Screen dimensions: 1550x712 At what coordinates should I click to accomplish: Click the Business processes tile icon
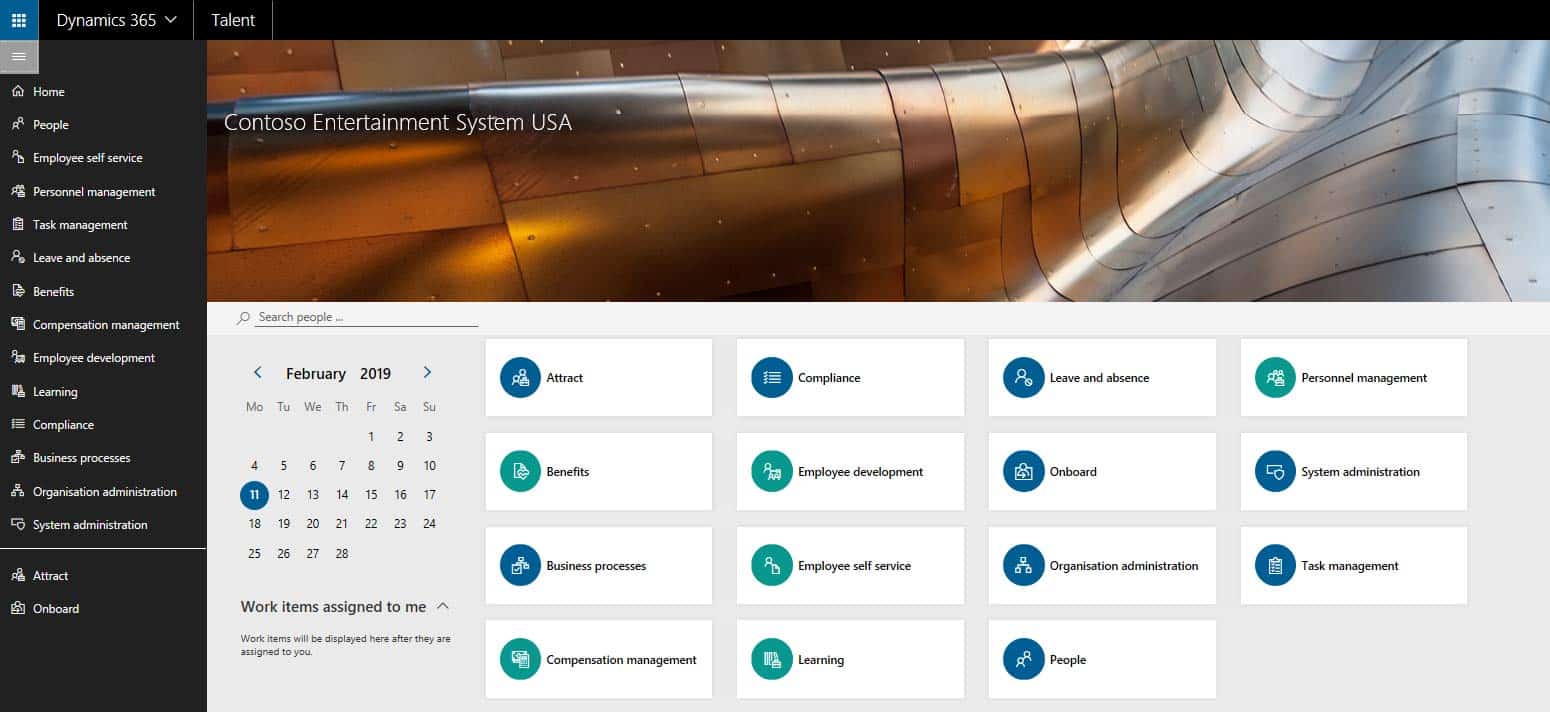(520, 566)
